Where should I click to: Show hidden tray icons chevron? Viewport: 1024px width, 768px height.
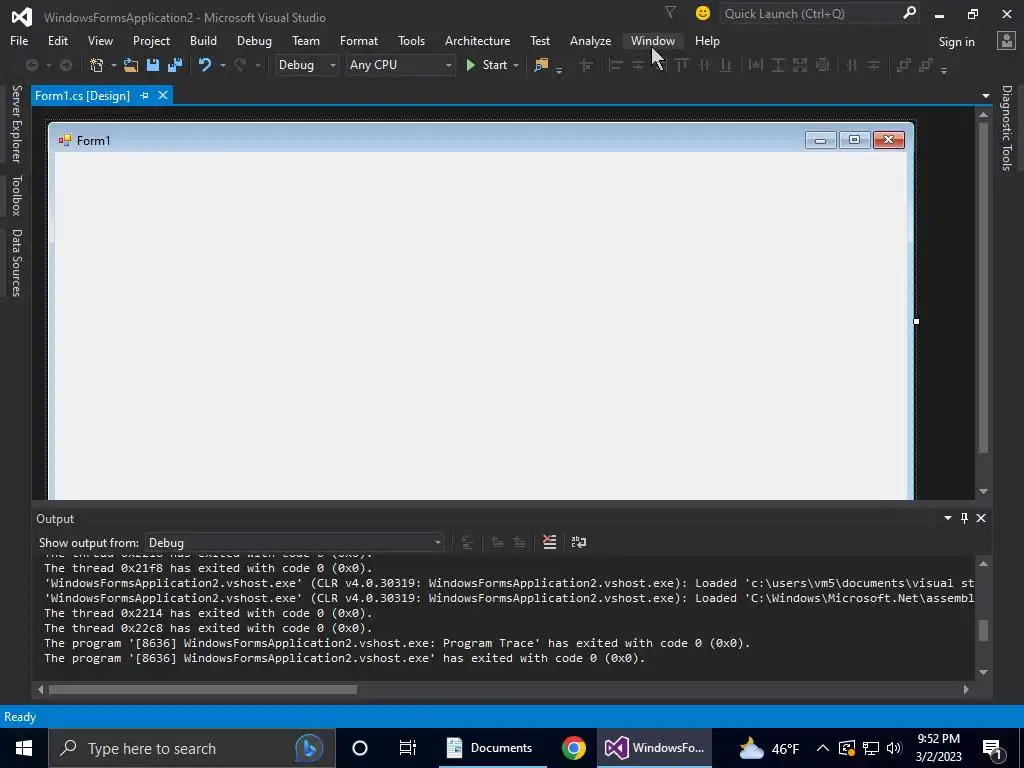pos(823,748)
